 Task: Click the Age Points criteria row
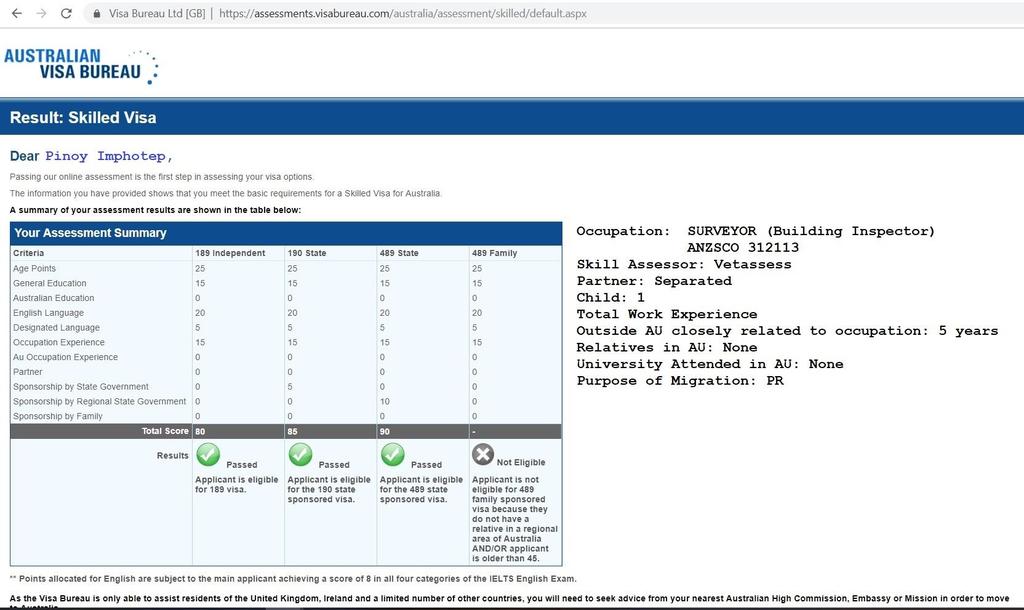35,268
